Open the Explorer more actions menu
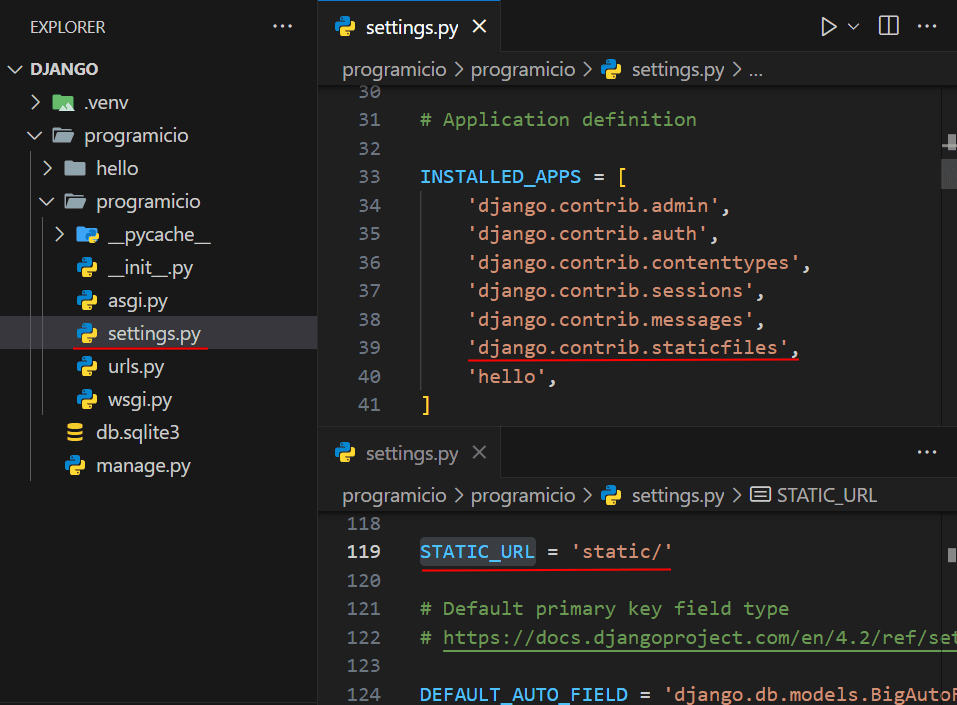Screen dimensions: 957x705 click(x=282, y=26)
